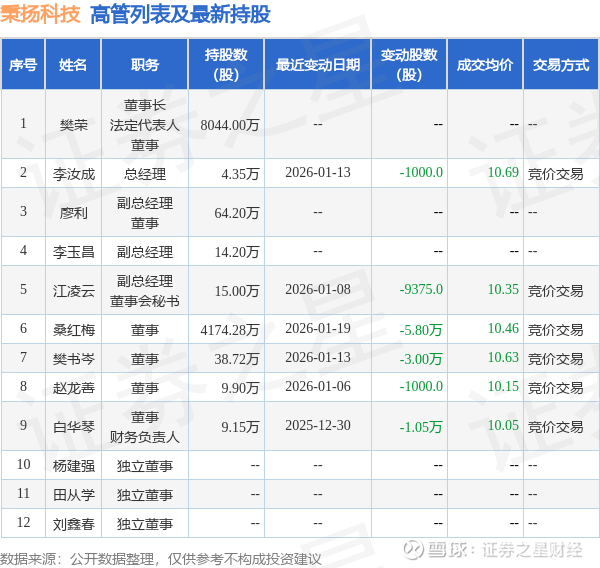This screenshot has height=568, width=600.
Task: Select the name 桑红梅 in the table
Action: tap(73, 328)
